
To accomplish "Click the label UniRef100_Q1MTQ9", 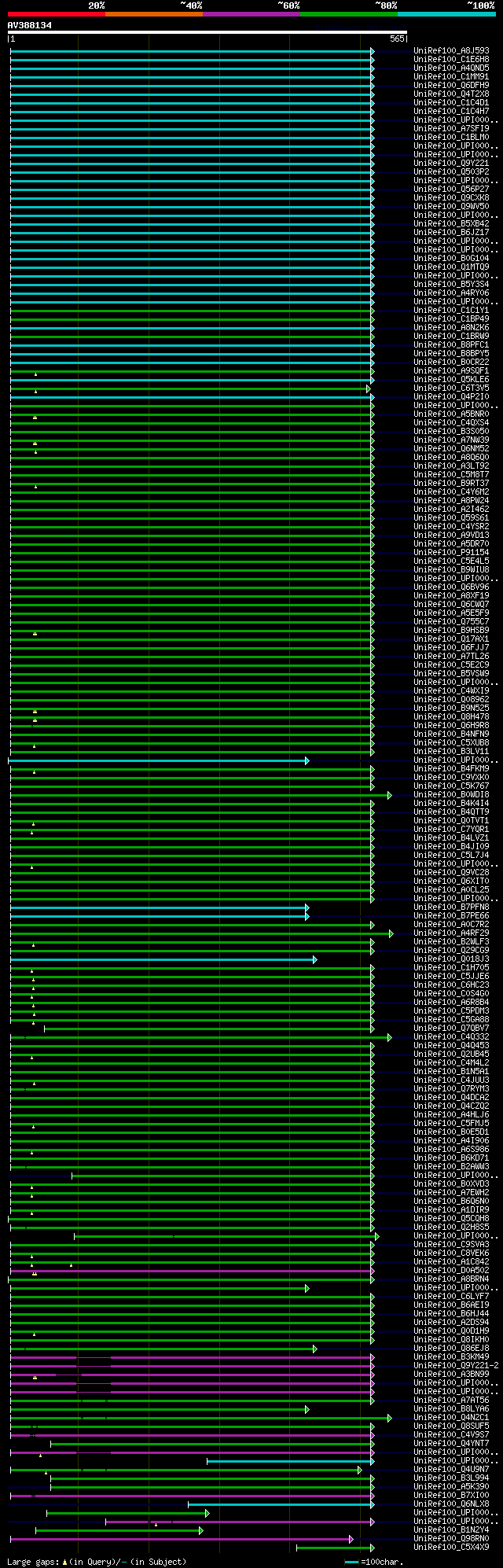I will pyautogui.click(x=451, y=267).
